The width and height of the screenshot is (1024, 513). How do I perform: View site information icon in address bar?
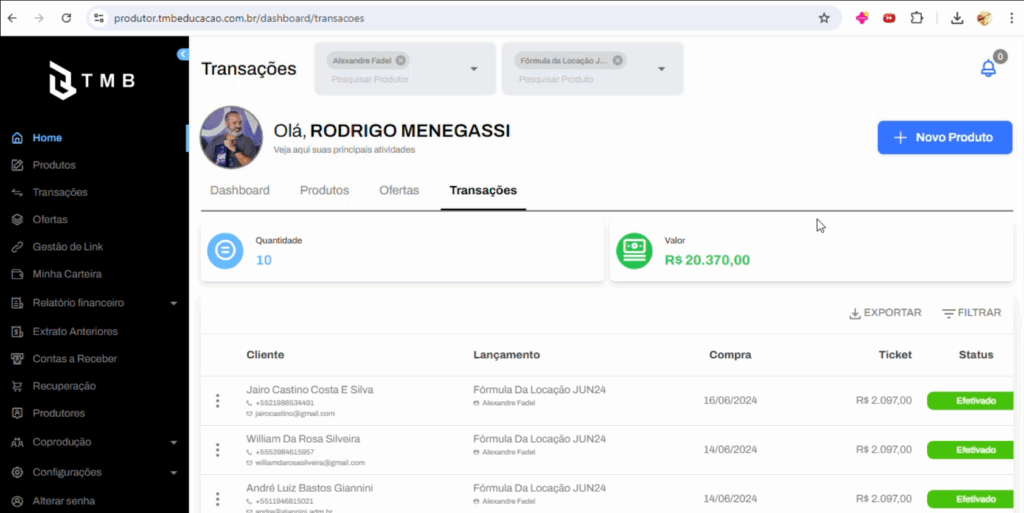click(x=99, y=18)
